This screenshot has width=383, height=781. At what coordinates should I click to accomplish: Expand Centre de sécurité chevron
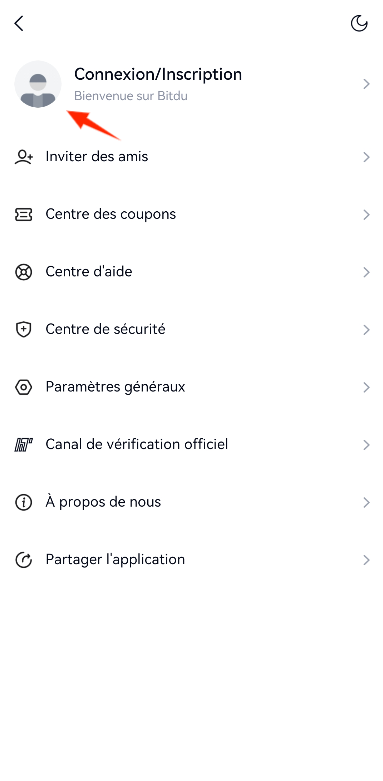367,330
